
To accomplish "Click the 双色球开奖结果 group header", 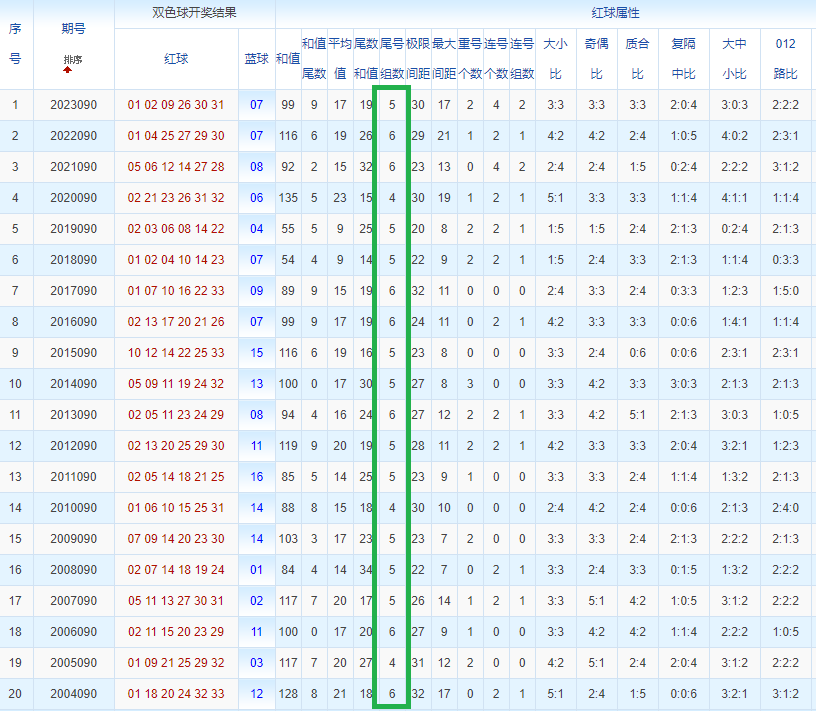I will coord(195,13).
